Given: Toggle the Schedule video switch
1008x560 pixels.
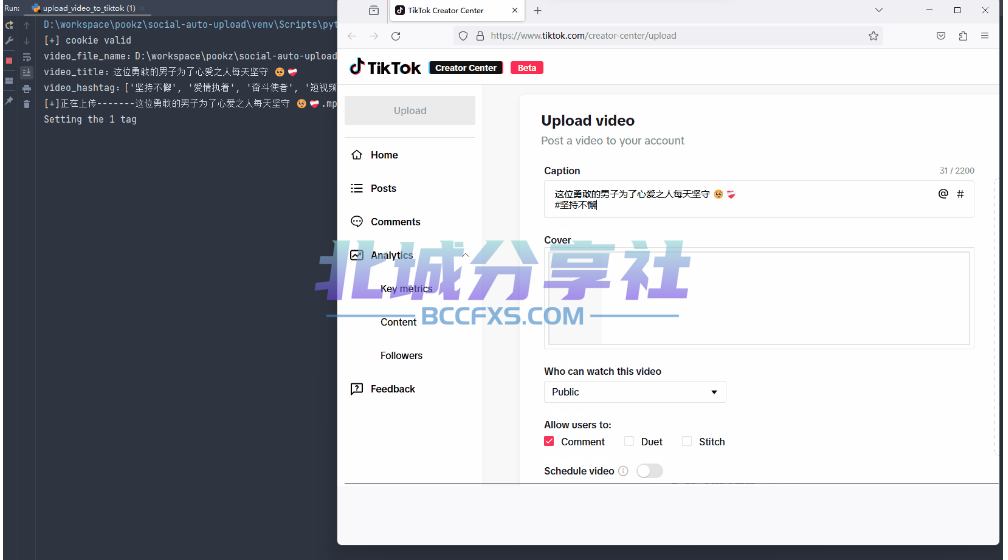Looking at the screenshot, I should [649, 471].
